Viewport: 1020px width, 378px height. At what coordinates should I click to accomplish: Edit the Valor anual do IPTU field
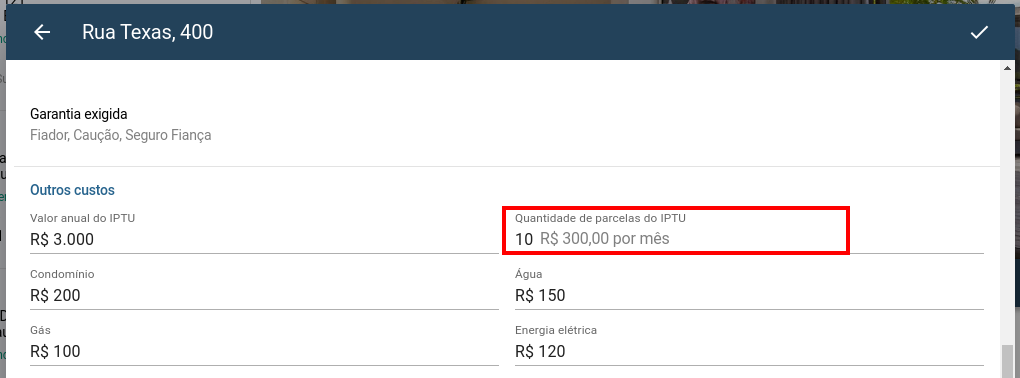pyautogui.click(x=264, y=239)
